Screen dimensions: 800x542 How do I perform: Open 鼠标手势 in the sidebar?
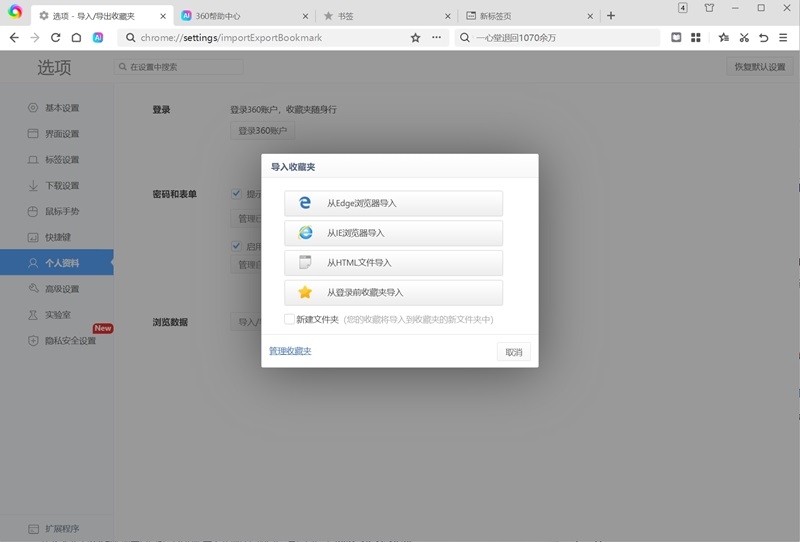pyautogui.click(x=57, y=211)
